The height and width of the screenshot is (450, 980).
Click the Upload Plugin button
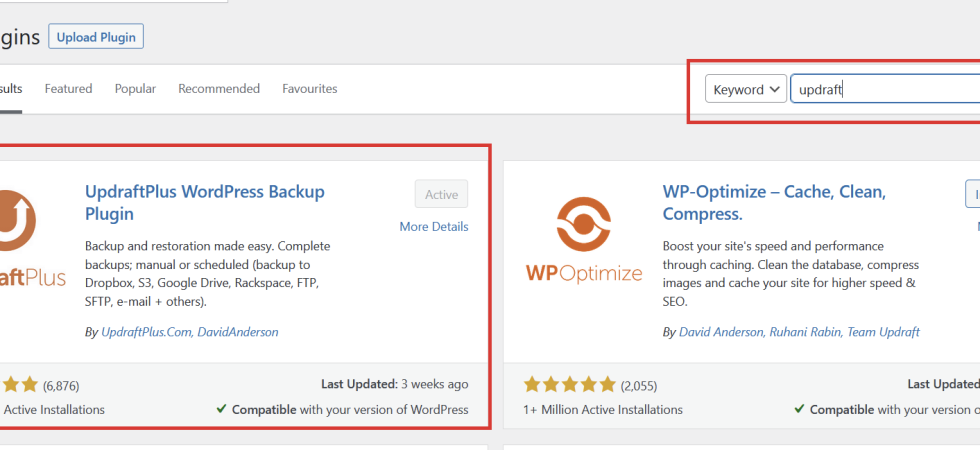[96, 37]
